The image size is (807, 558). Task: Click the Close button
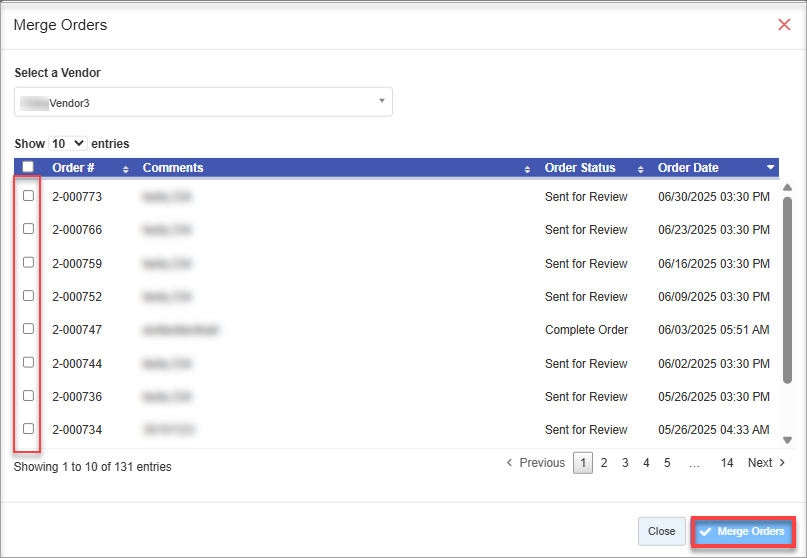[661, 531]
